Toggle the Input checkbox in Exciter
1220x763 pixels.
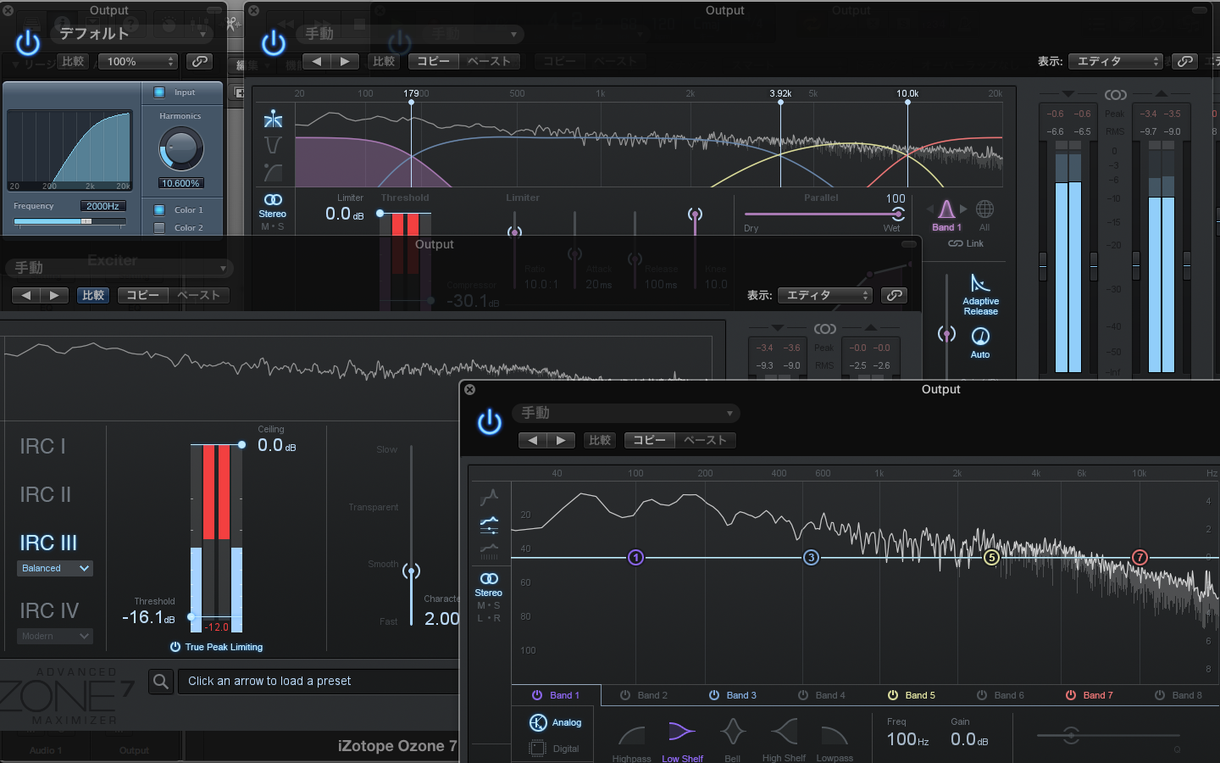pos(159,92)
